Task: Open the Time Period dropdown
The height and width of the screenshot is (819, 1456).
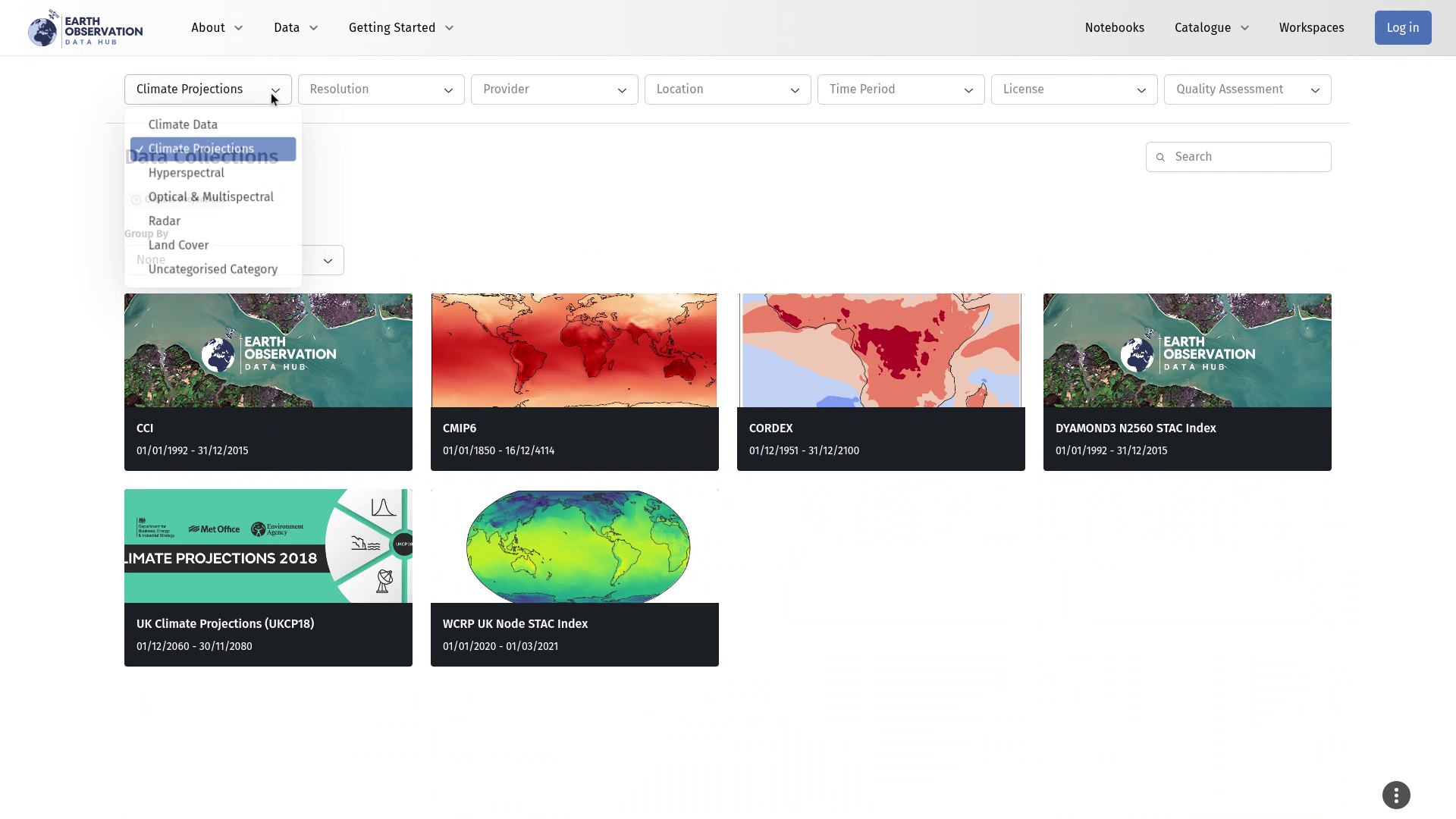Action: coord(901,89)
